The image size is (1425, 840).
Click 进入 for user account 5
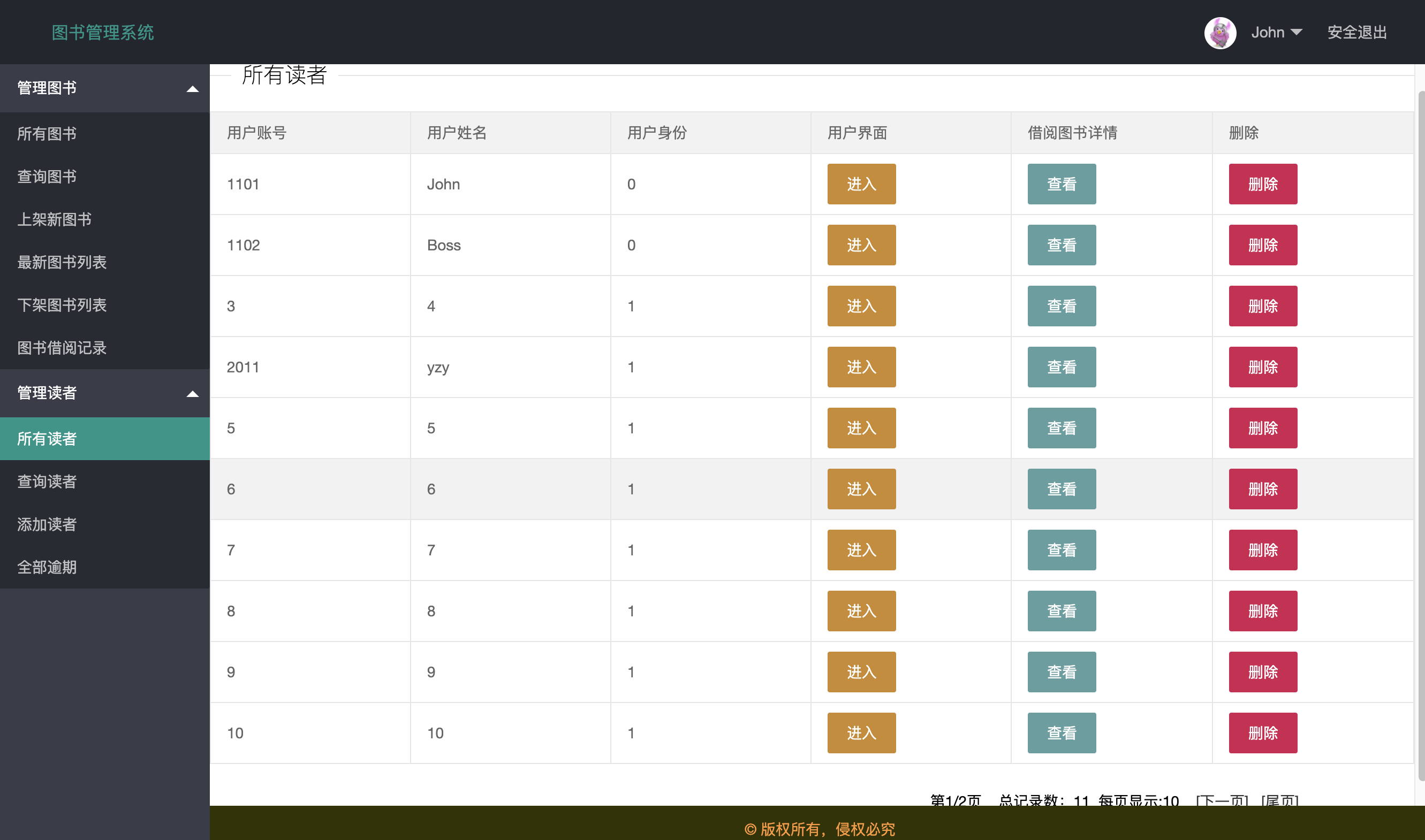tap(861, 428)
